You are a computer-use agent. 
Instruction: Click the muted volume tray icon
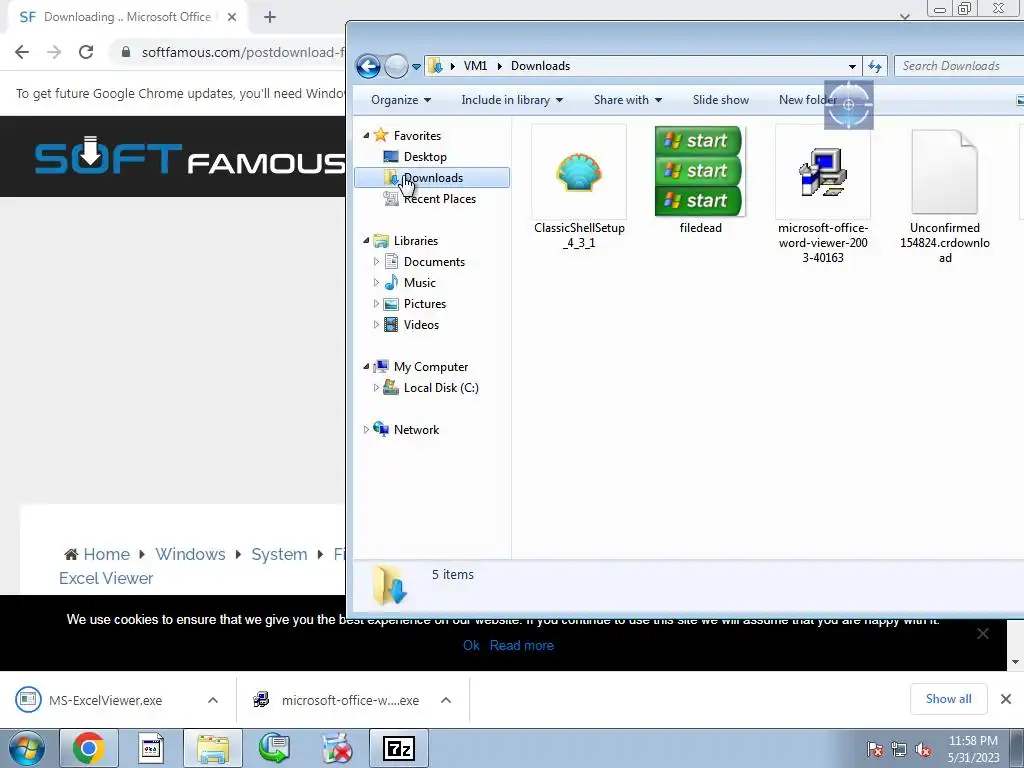pos(923,750)
